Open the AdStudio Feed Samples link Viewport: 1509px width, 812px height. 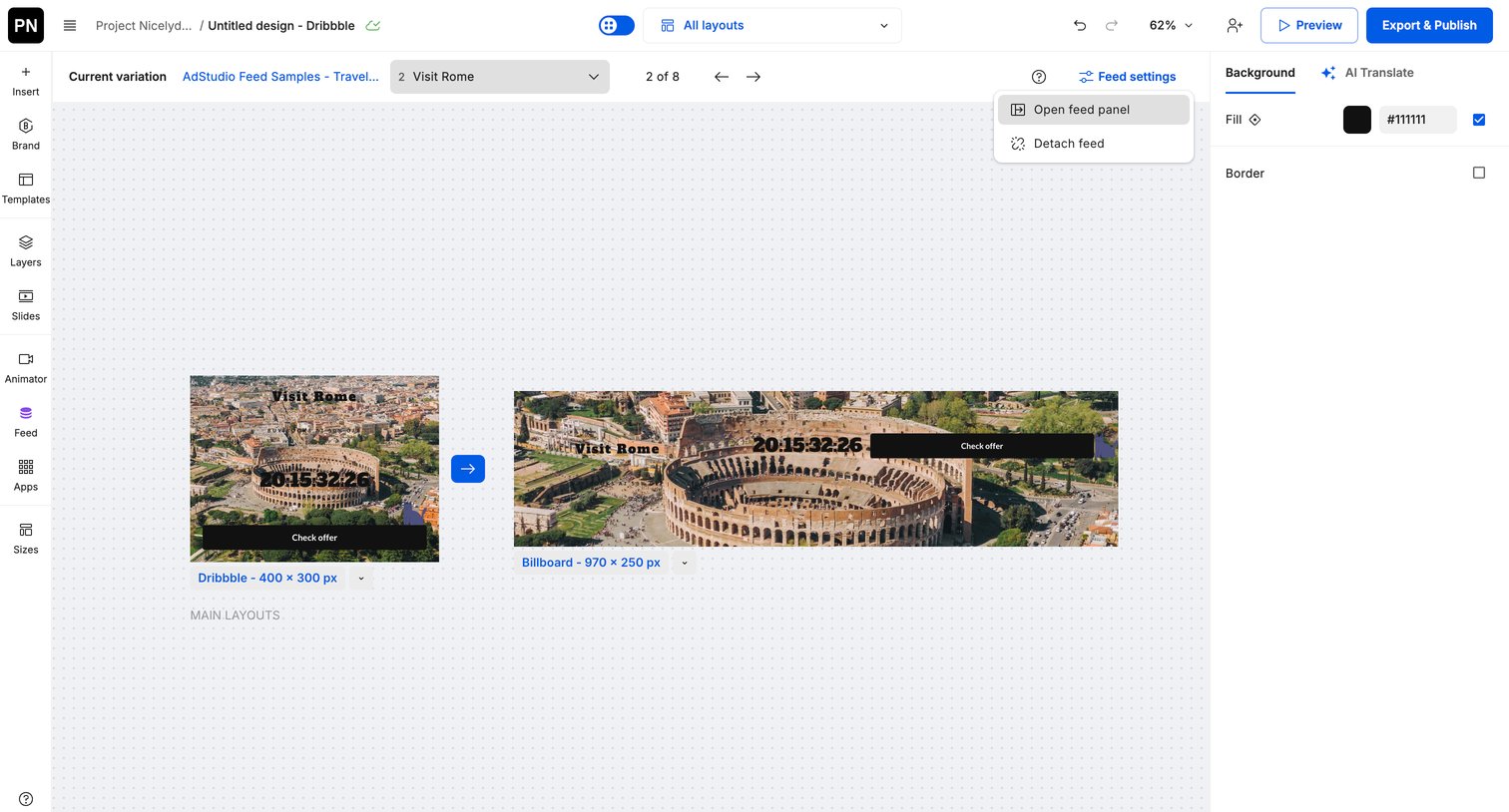pyautogui.click(x=280, y=77)
